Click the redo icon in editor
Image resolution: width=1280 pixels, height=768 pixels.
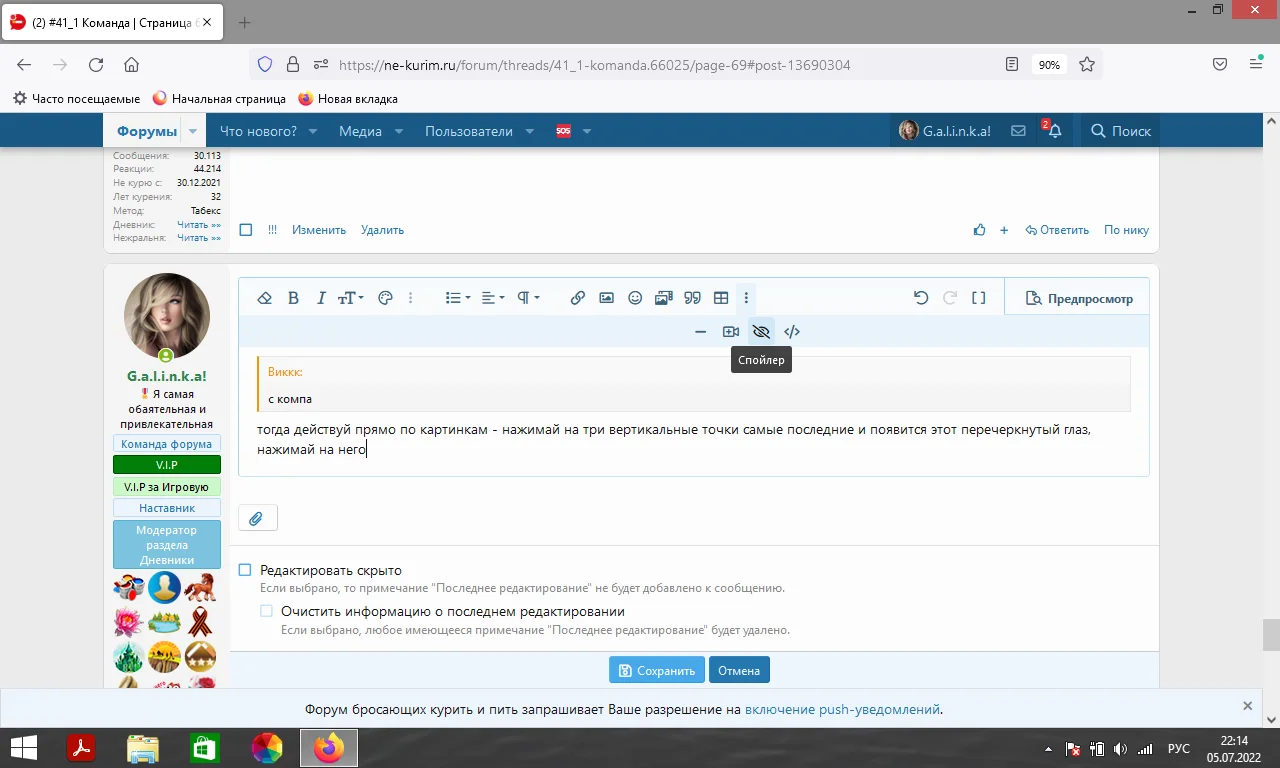tap(950, 298)
